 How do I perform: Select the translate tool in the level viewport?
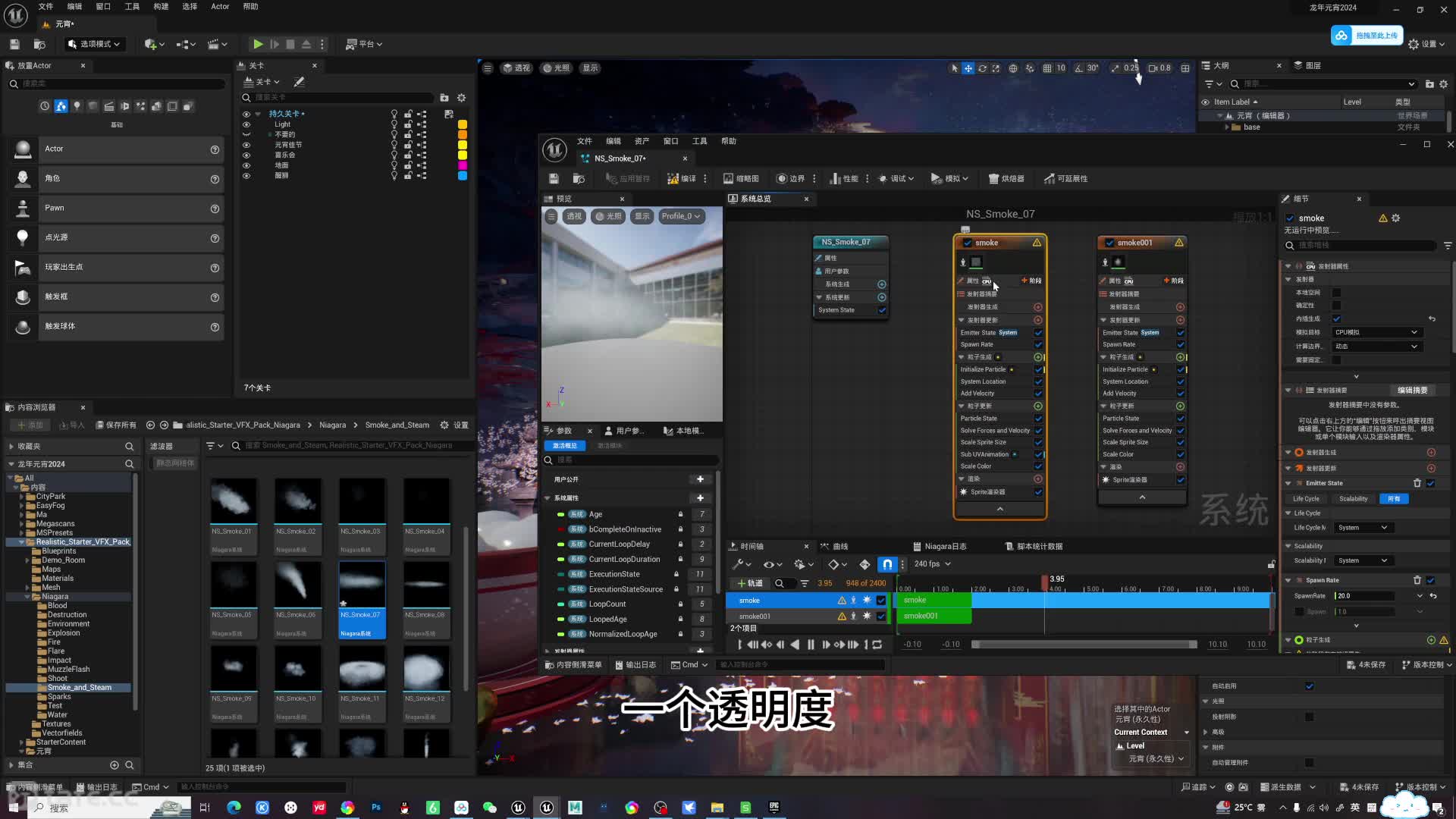click(x=968, y=68)
